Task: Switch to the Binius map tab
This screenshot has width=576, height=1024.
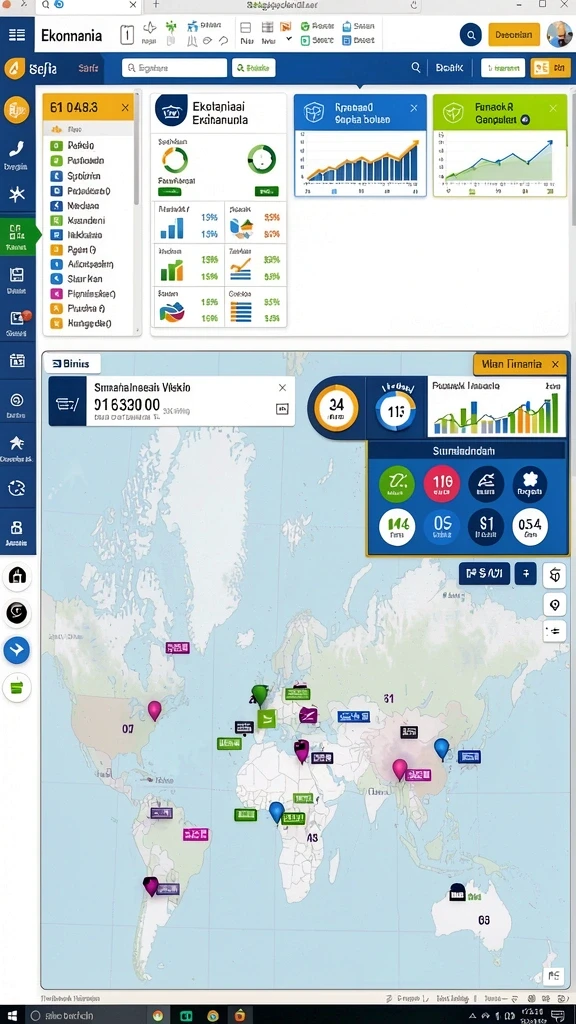Action: tap(71, 364)
